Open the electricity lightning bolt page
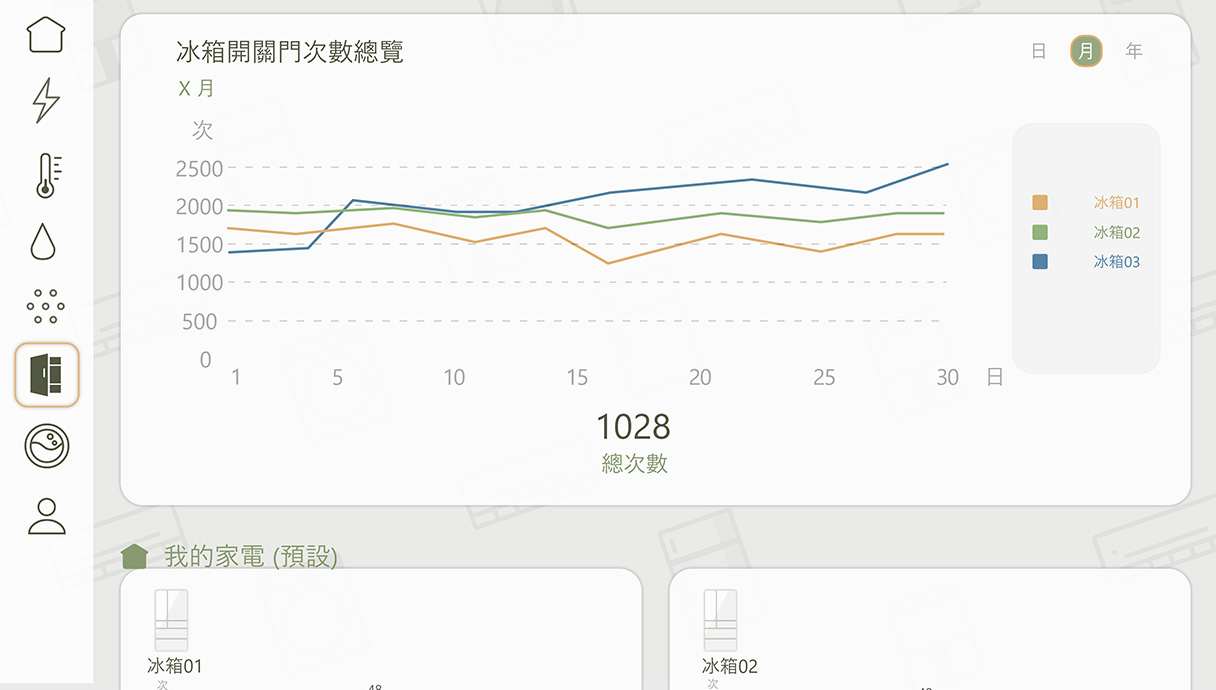The height and width of the screenshot is (690, 1216). pos(46,100)
